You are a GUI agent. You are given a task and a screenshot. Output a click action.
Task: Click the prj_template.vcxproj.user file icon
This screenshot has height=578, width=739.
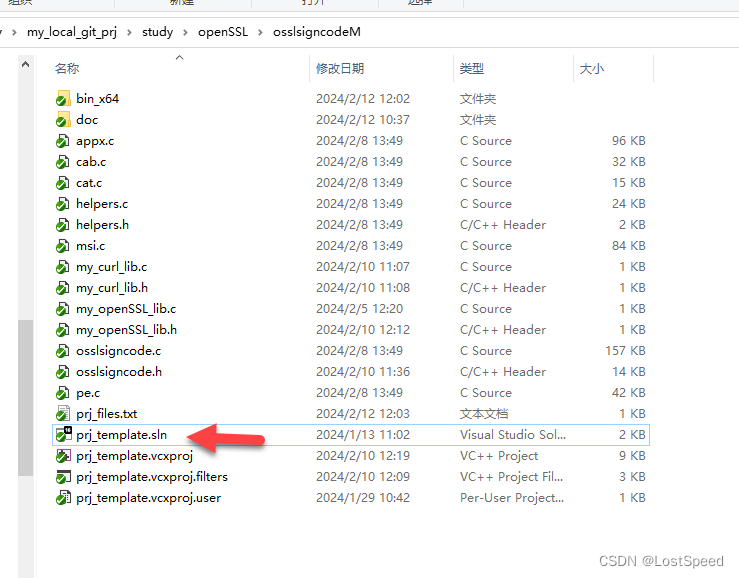click(x=63, y=498)
